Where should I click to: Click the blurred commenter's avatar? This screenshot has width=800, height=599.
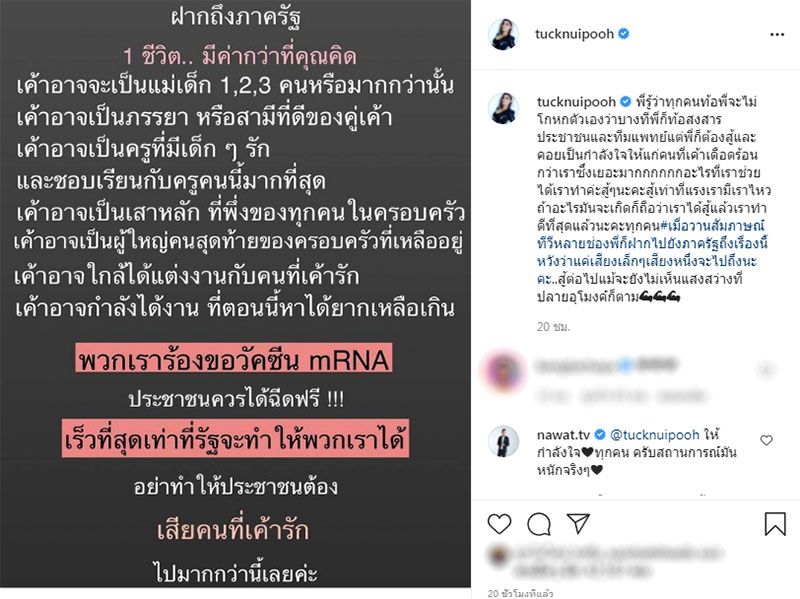coord(504,371)
